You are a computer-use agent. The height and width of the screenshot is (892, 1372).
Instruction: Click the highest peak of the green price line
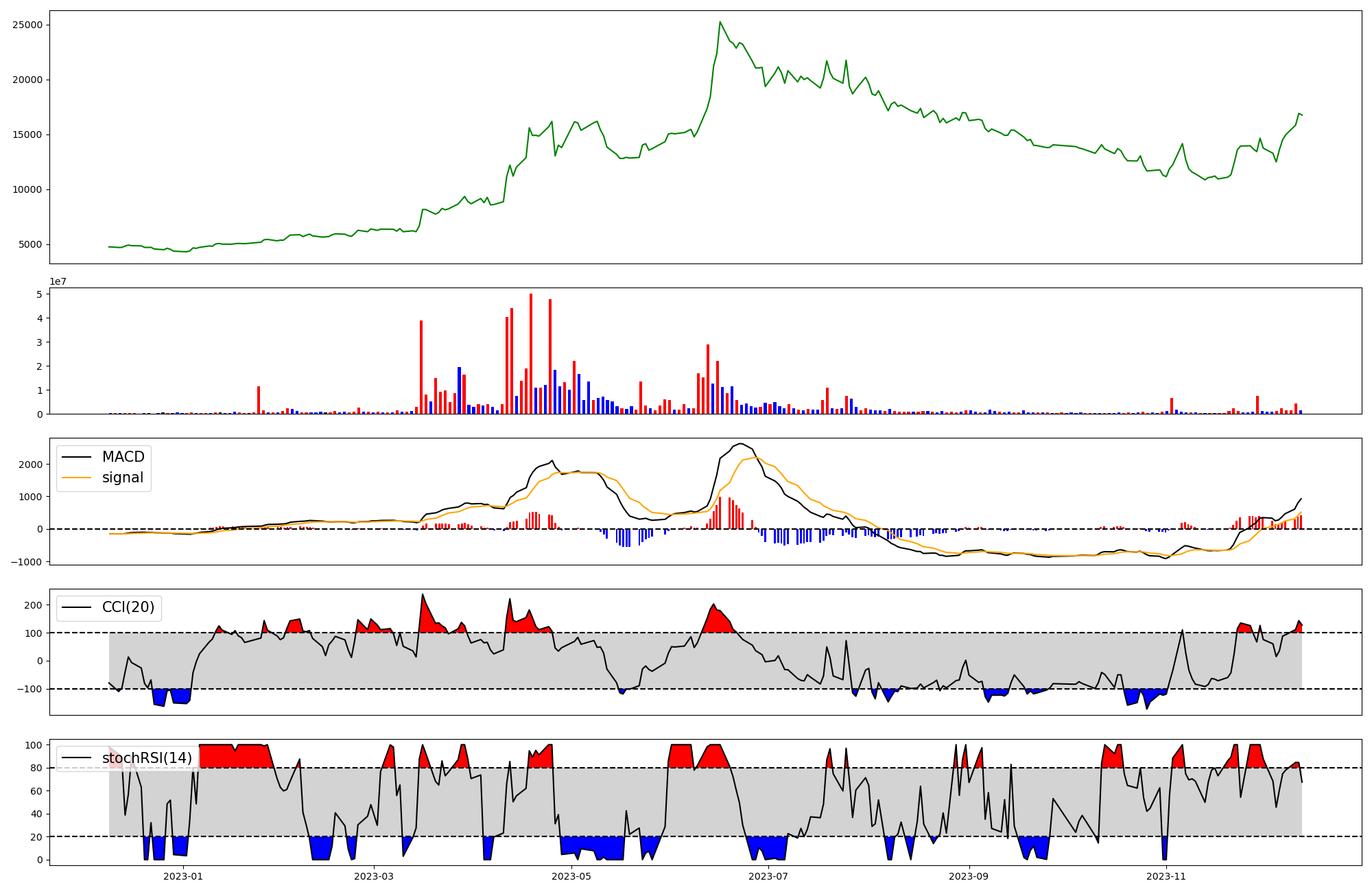tap(720, 22)
